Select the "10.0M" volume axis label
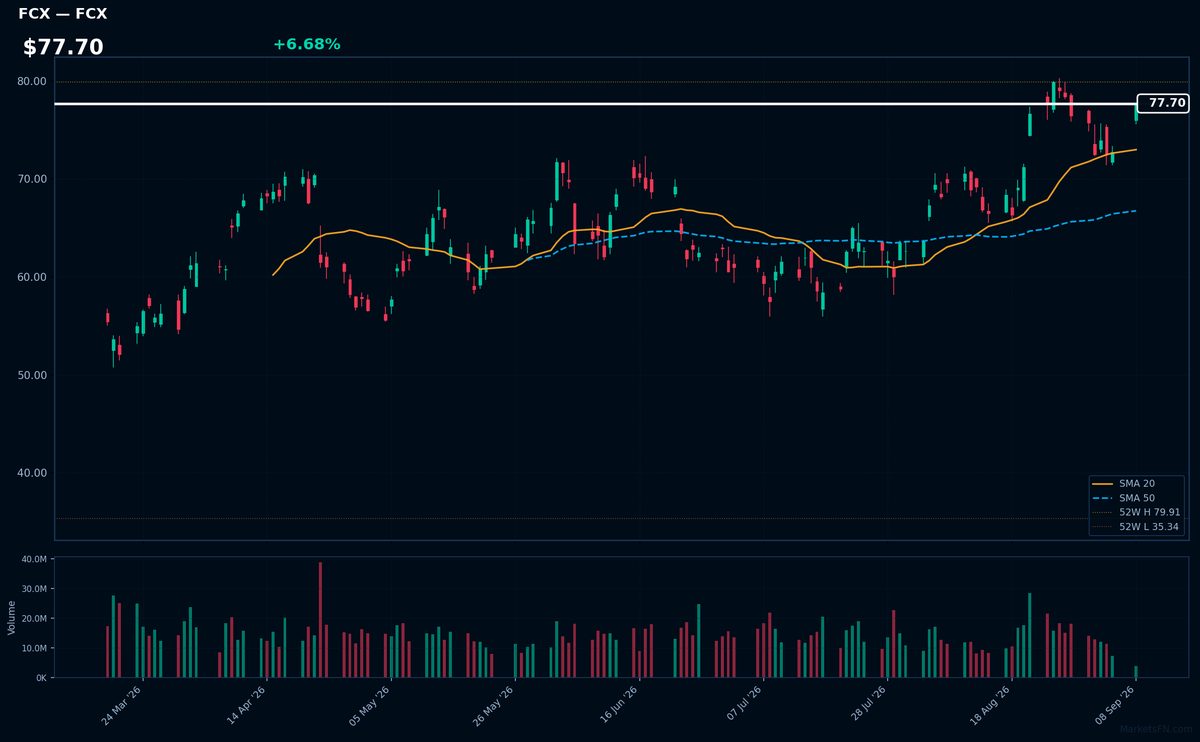The width and height of the screenshot is (1200, 742). 35,648
